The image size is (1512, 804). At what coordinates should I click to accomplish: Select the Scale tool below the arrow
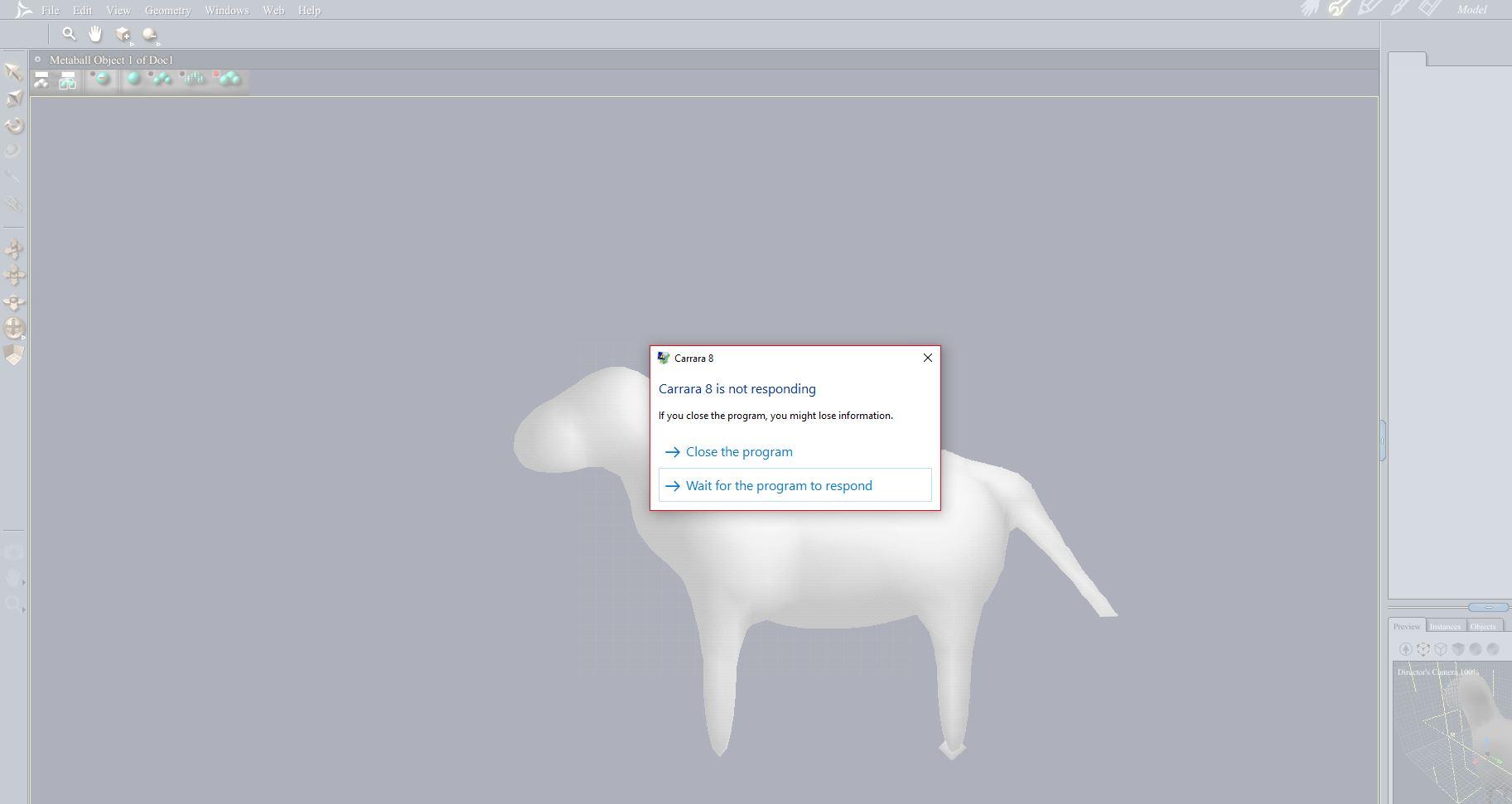[x=13, y=99]
